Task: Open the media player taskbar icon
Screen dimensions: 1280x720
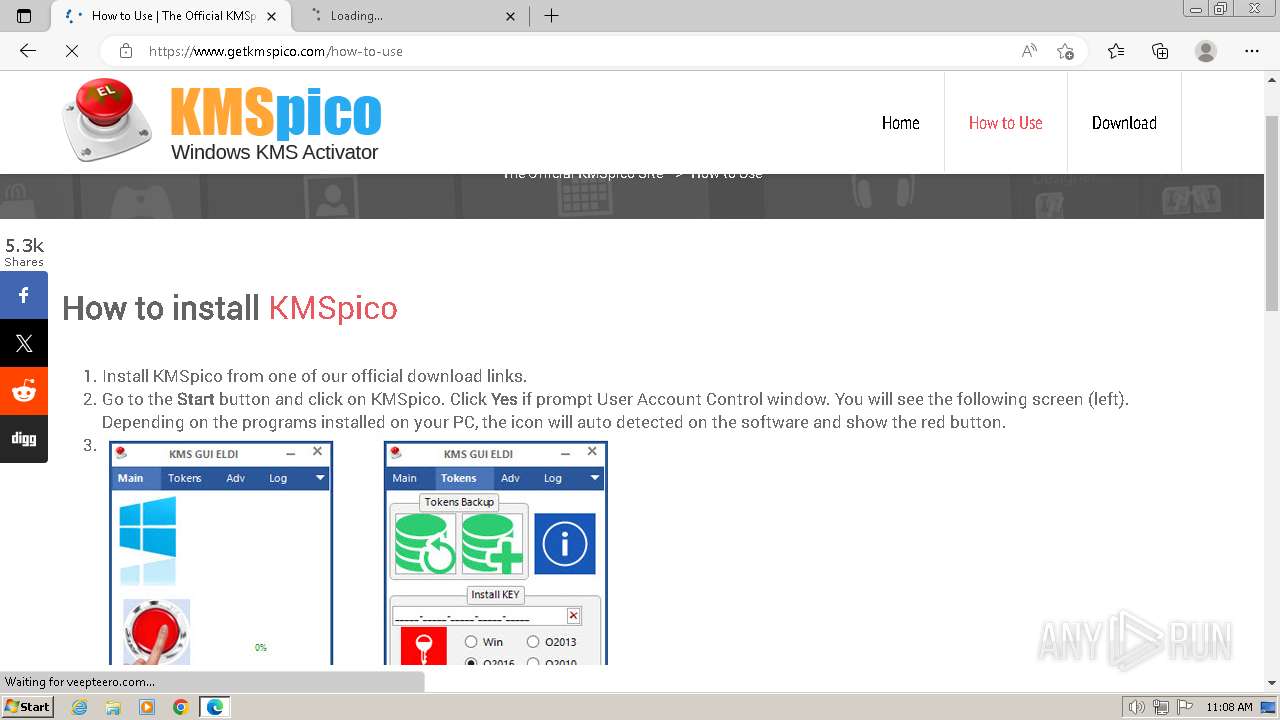Action: [147, 707]
